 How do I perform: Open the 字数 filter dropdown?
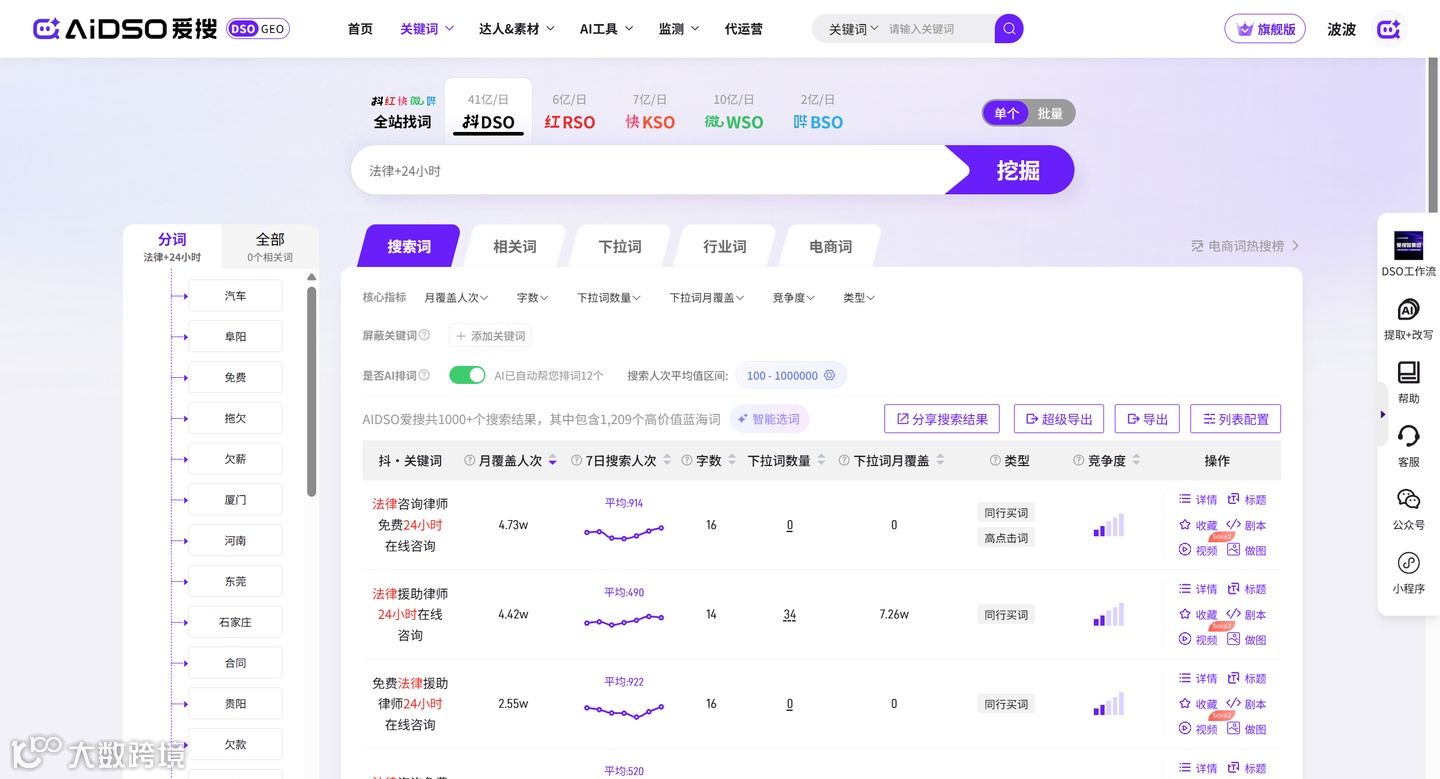tap(534, 297)
